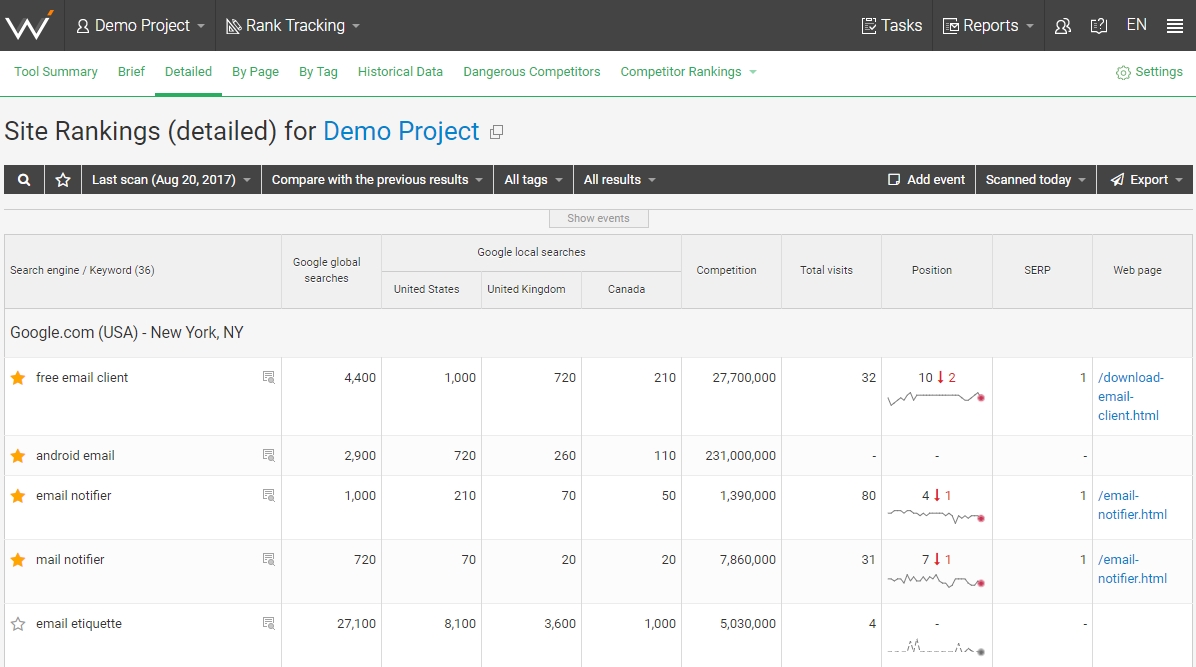Open SERP details icon for email etiquette
Image resolution: width=1196 pixels, height=667 pixels.
tap(268, 623)
